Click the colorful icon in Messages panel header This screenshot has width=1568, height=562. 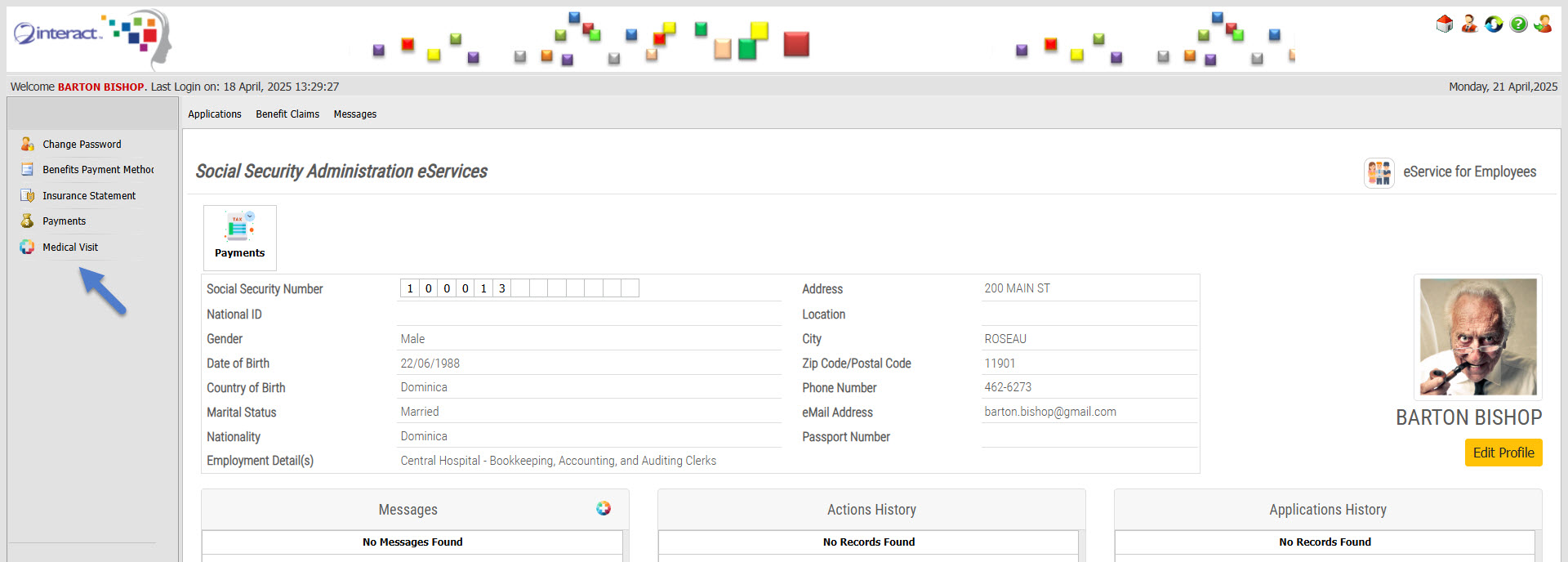[604, 508]
